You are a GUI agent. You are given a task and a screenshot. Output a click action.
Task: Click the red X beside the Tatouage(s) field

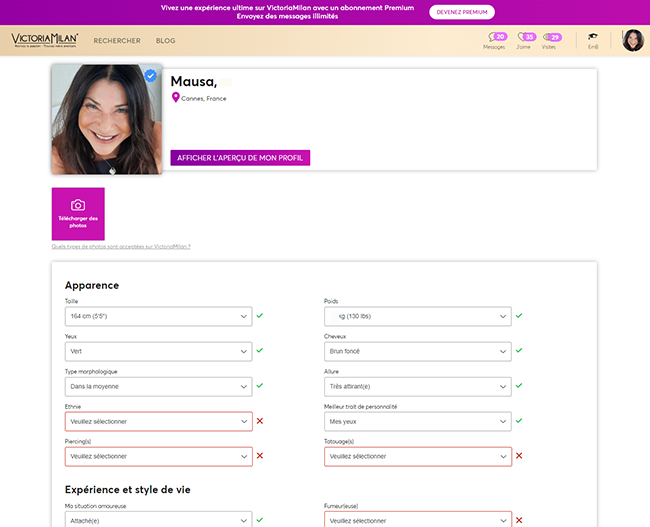tap(519, 456)
